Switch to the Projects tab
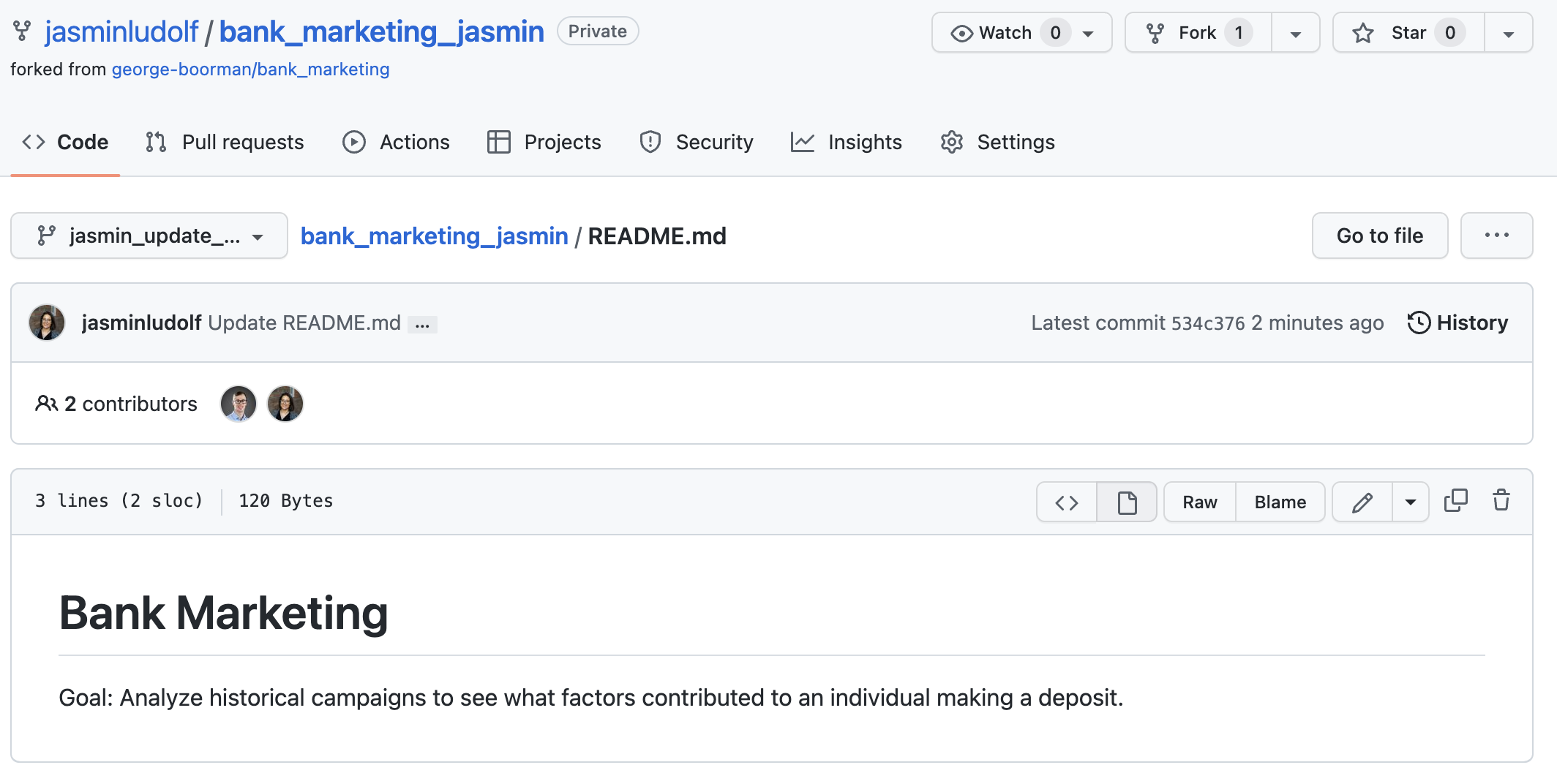The width and height of the screenshot is (1557, 784). pos(544,142)
